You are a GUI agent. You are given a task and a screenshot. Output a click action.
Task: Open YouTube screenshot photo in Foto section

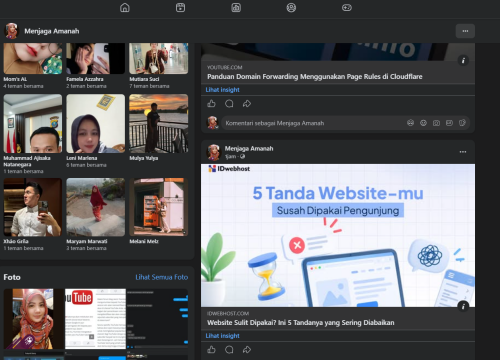[95, 319]
